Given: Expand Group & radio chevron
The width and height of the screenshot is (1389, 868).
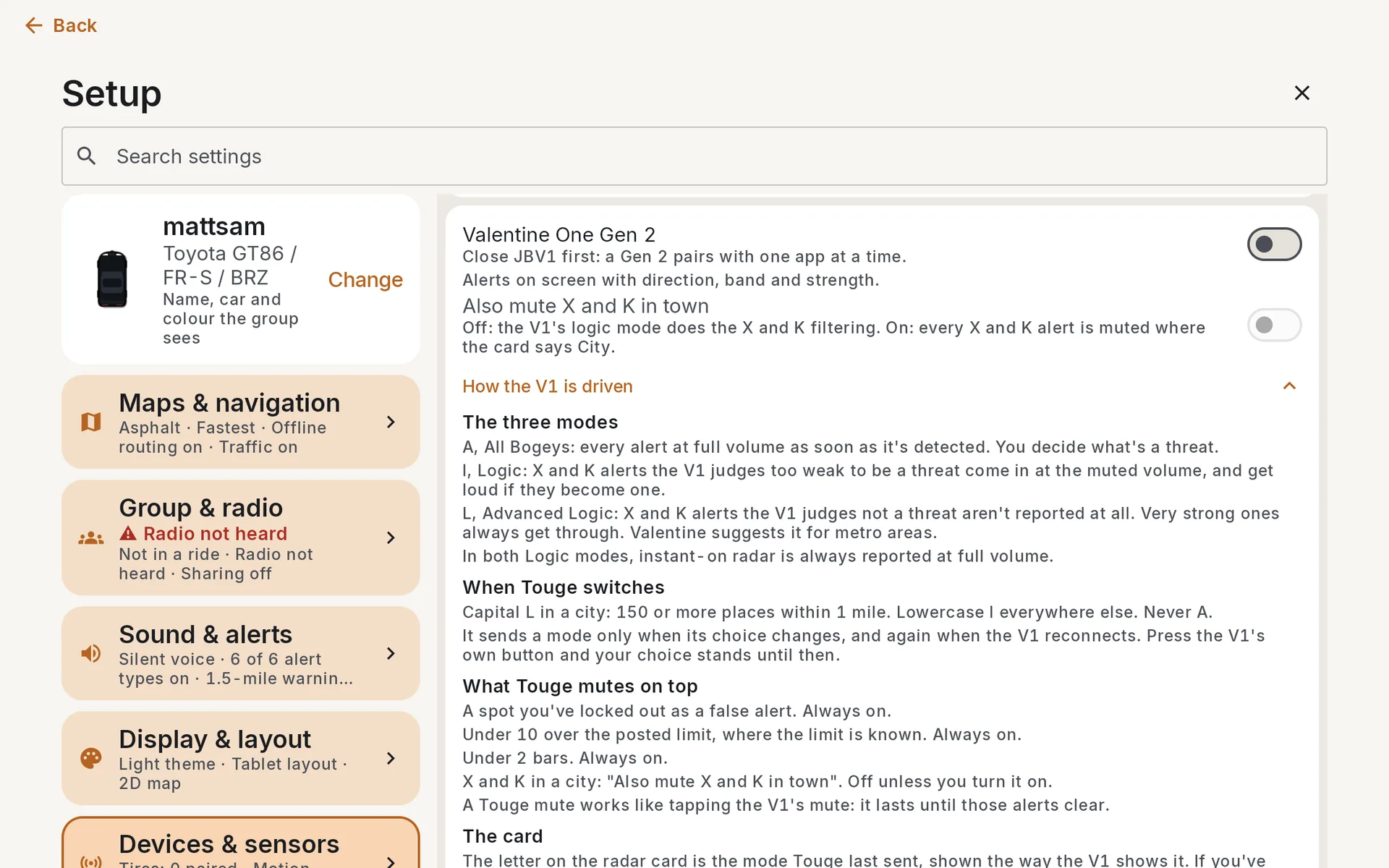Looking at the screenshot, I should click(x=391, y=537).
